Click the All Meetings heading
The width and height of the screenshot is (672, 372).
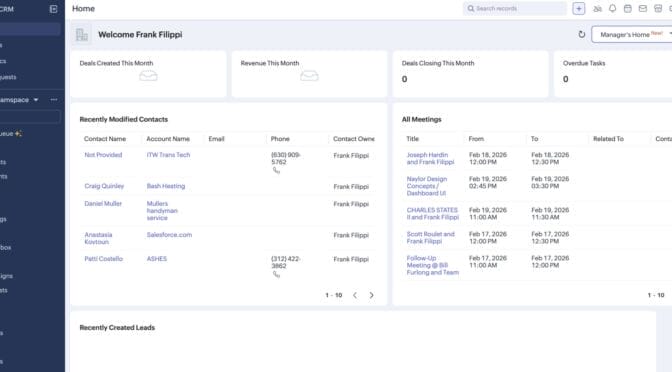421,120
